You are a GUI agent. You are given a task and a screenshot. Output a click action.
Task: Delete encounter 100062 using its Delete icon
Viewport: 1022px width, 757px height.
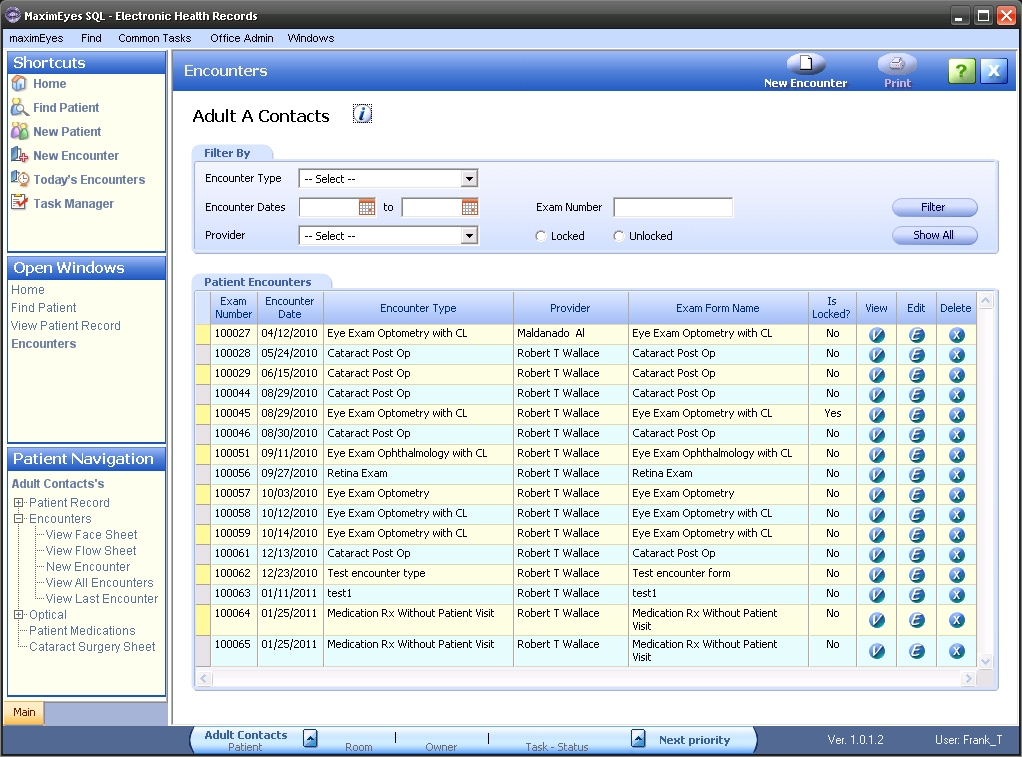tap(956, 575)
